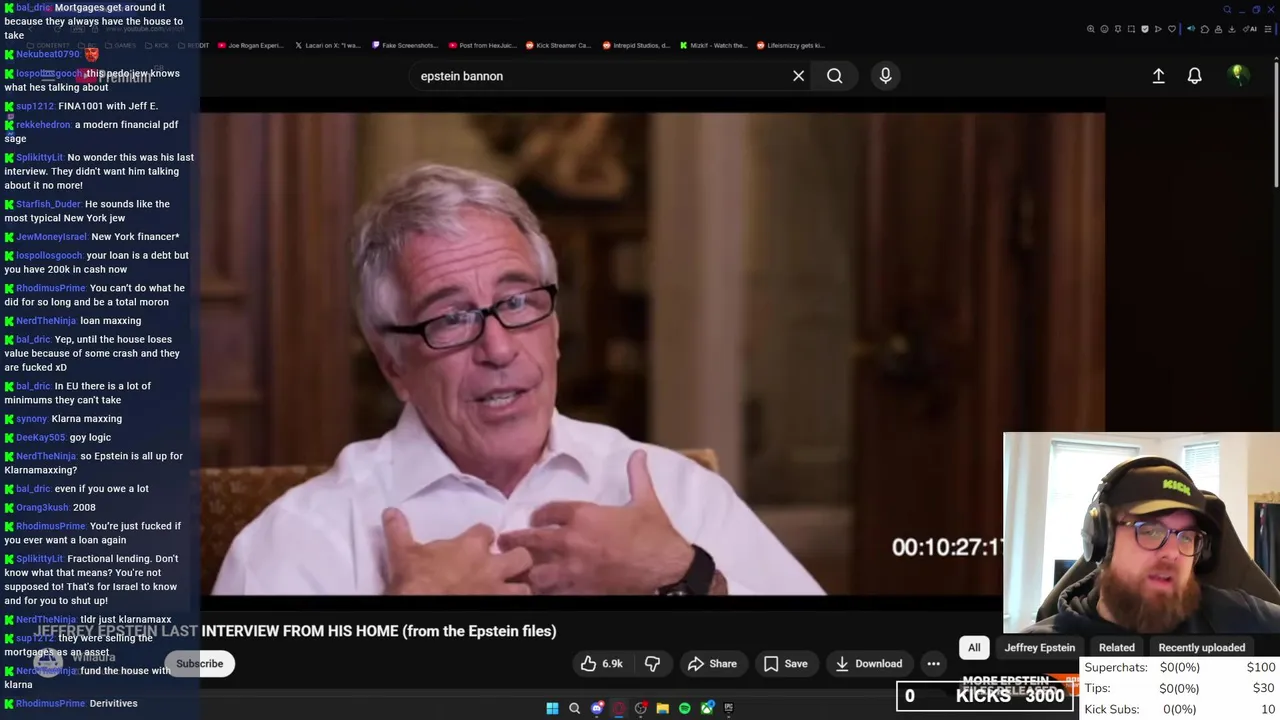This screenshot has height=720, width=1280.
Task: Open the 'Post from HexJuic...' bookmark
Action: coord(483,45)
